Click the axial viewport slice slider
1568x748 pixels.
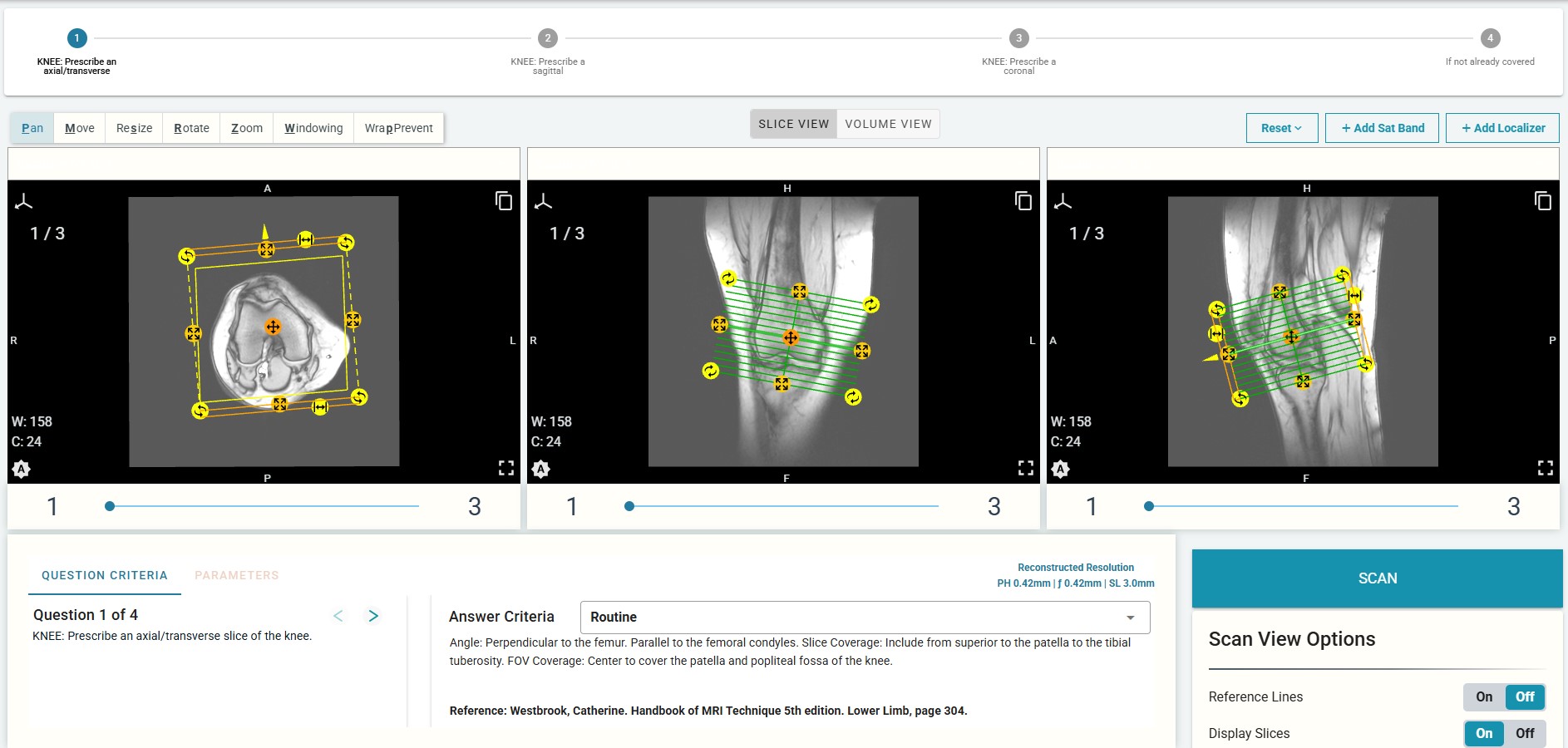pos(264,505)
